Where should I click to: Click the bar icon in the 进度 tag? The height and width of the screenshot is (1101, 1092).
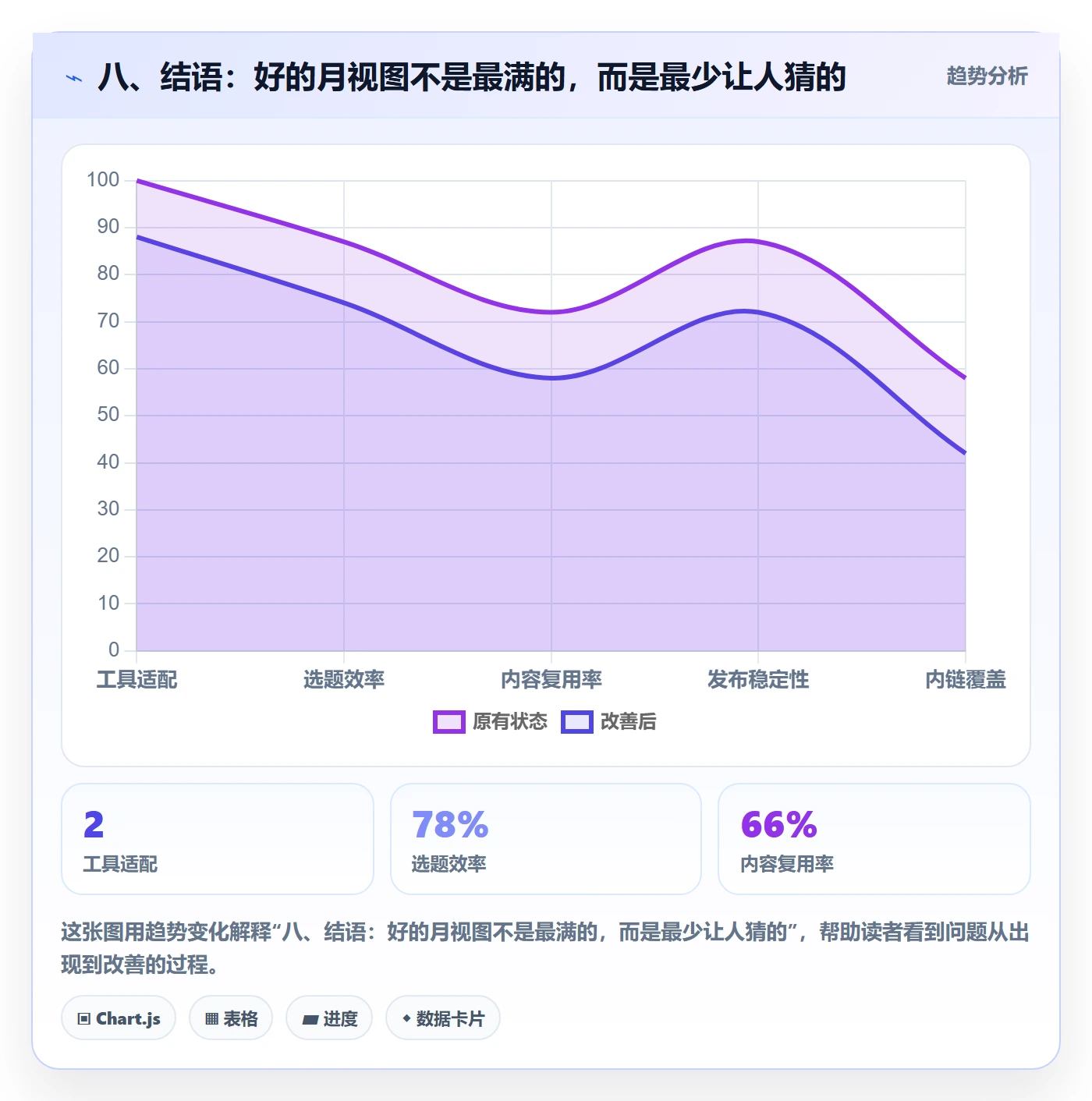tap(310, 1020)
